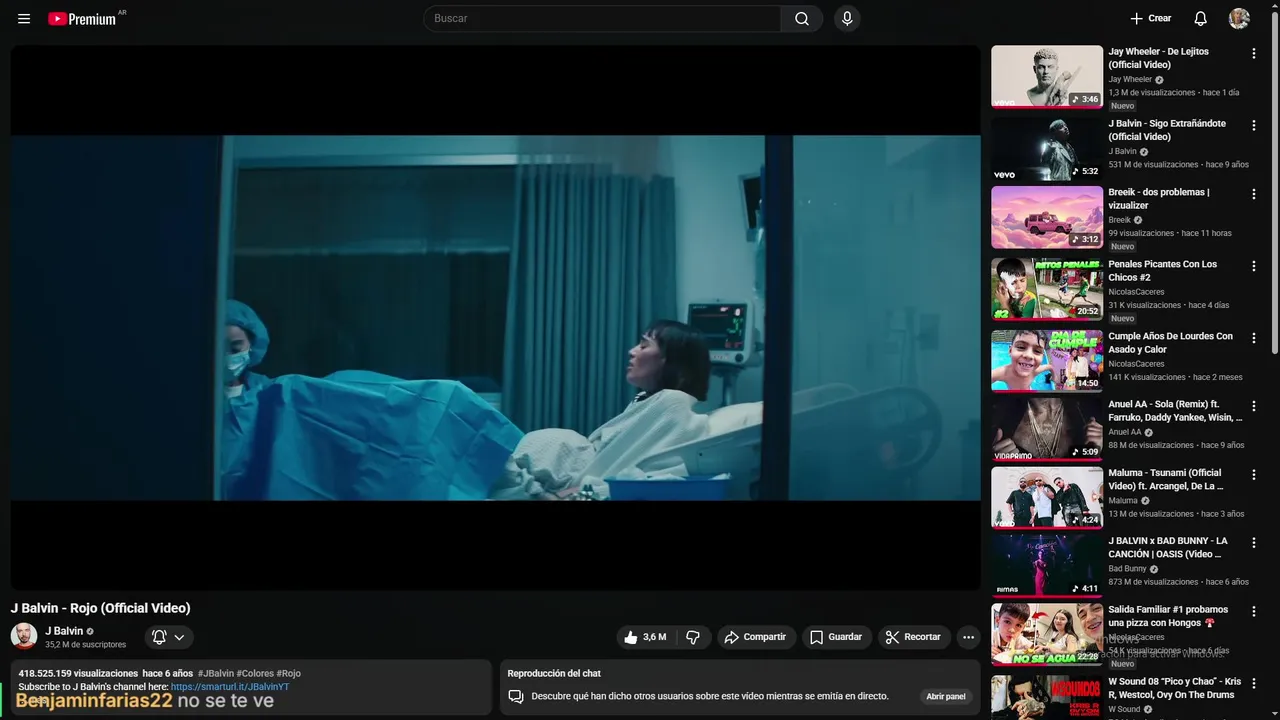Open title Anuel AA - Sola (Remix)

[x=1176, y=411]
